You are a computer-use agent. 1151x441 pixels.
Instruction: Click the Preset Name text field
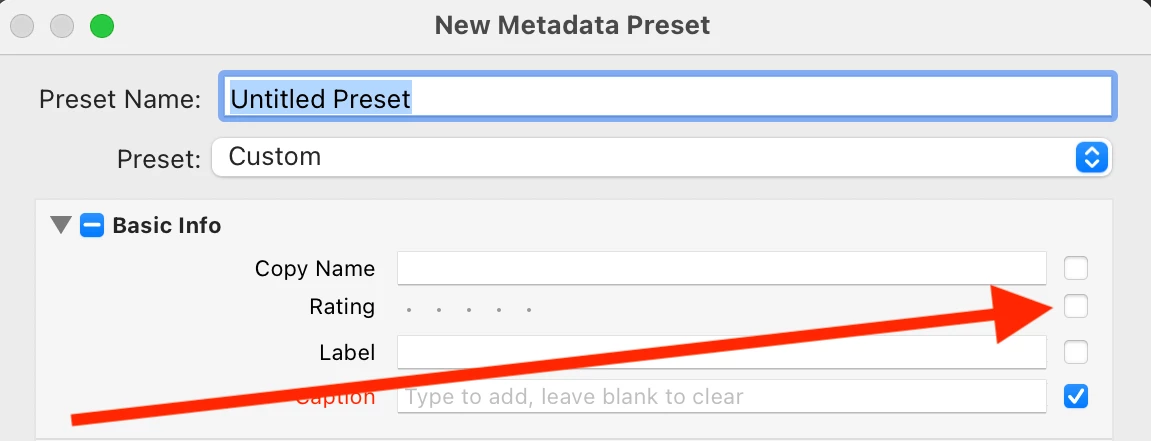(665, 99)
